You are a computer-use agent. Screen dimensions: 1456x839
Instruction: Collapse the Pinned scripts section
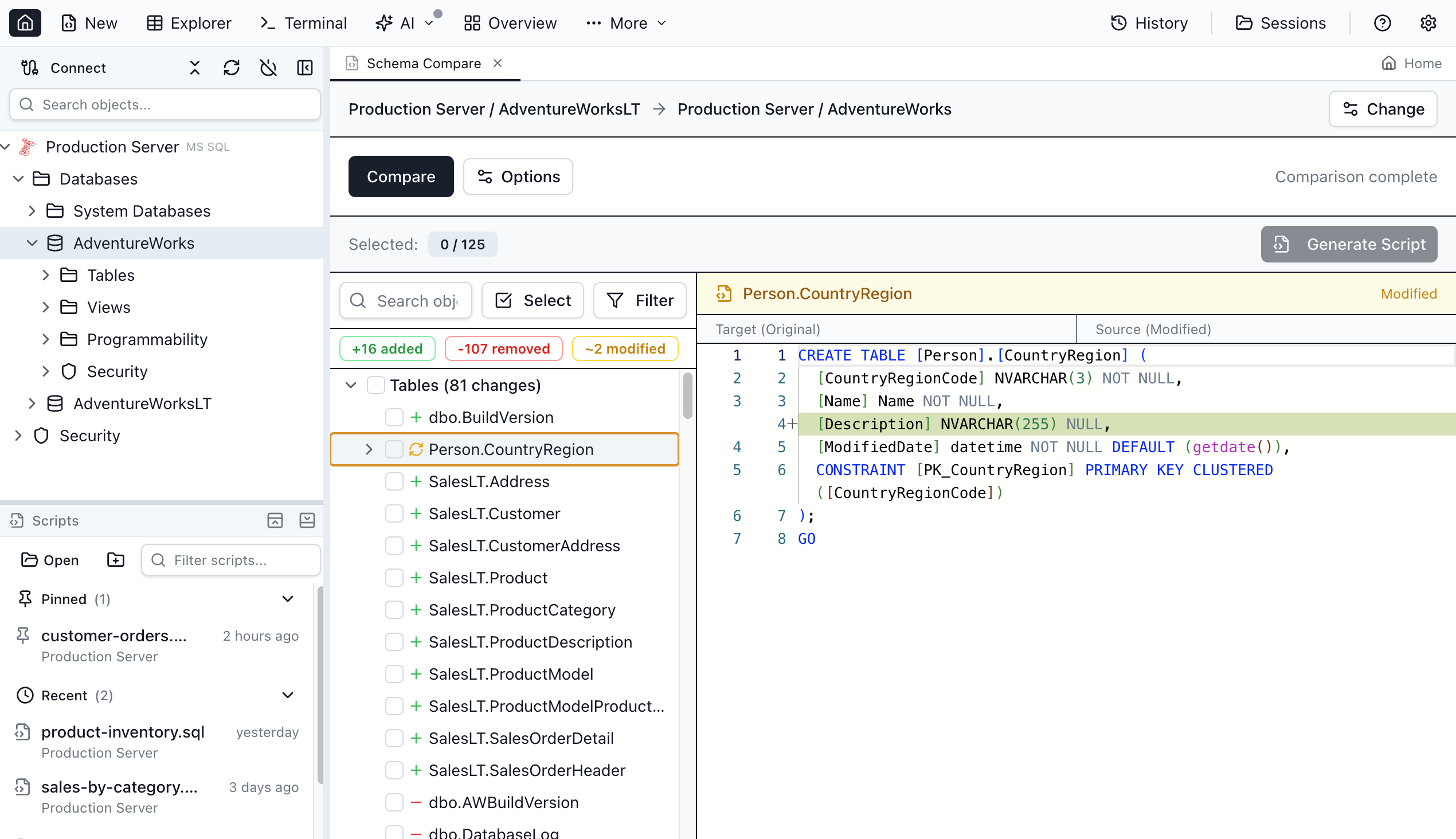288,599
